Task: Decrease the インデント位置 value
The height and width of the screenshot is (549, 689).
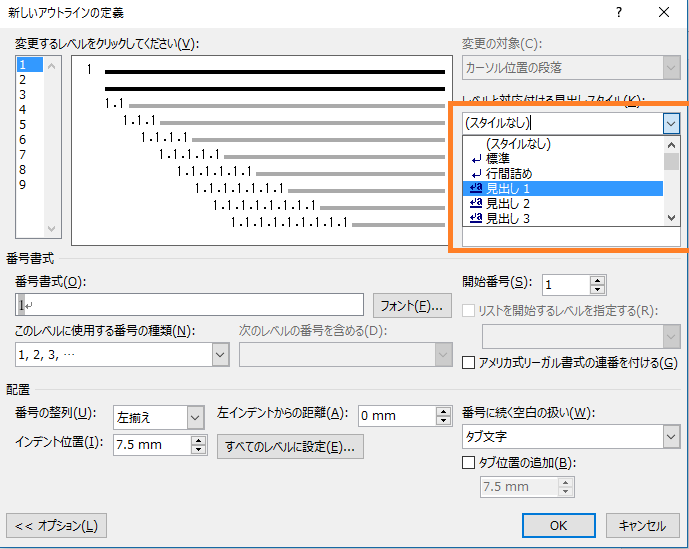Action: coord(199,450)
